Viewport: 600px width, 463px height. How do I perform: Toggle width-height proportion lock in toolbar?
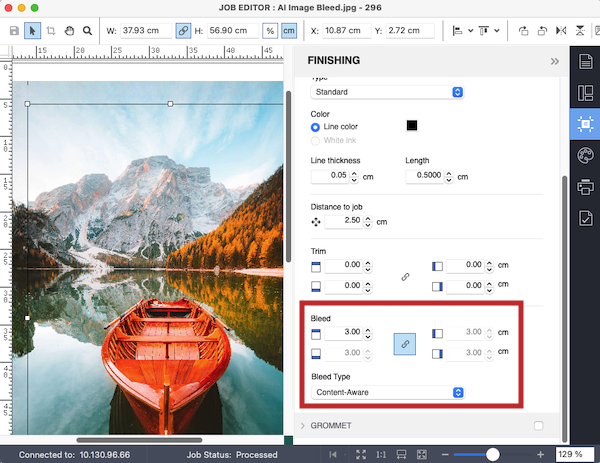[x=183, y=31]
